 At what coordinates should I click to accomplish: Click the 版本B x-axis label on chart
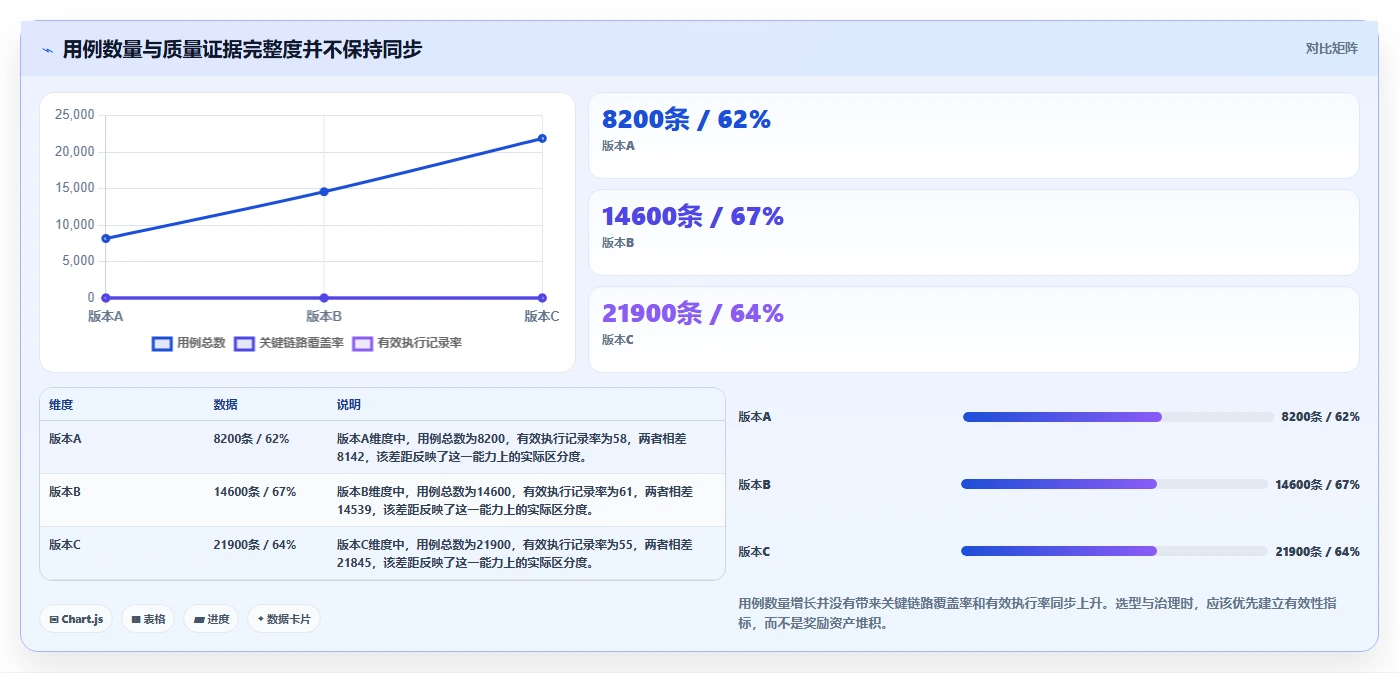324,316
